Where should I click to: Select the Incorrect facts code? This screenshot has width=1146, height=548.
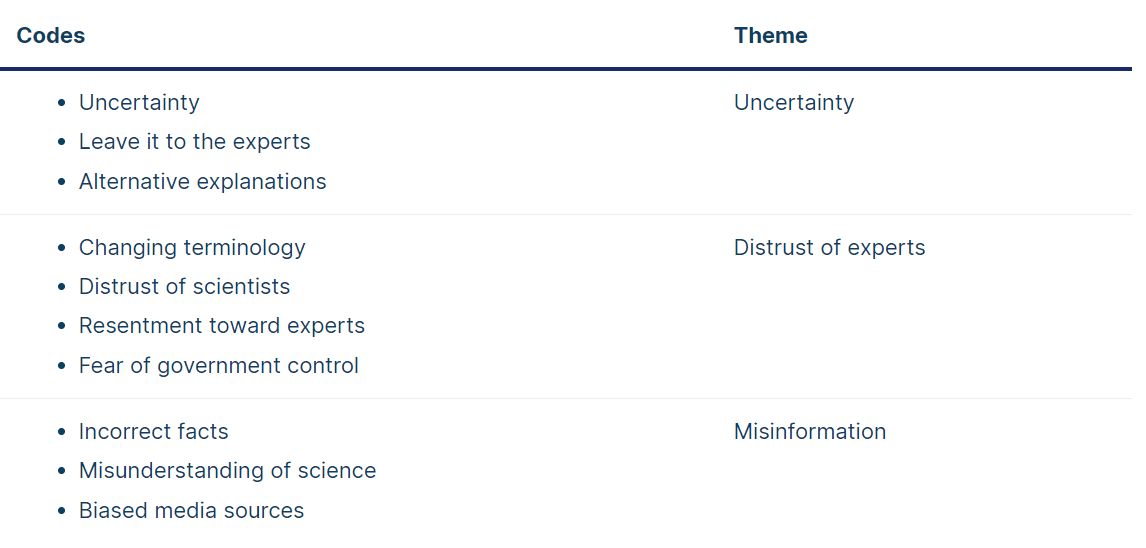[x=153, y=432]
